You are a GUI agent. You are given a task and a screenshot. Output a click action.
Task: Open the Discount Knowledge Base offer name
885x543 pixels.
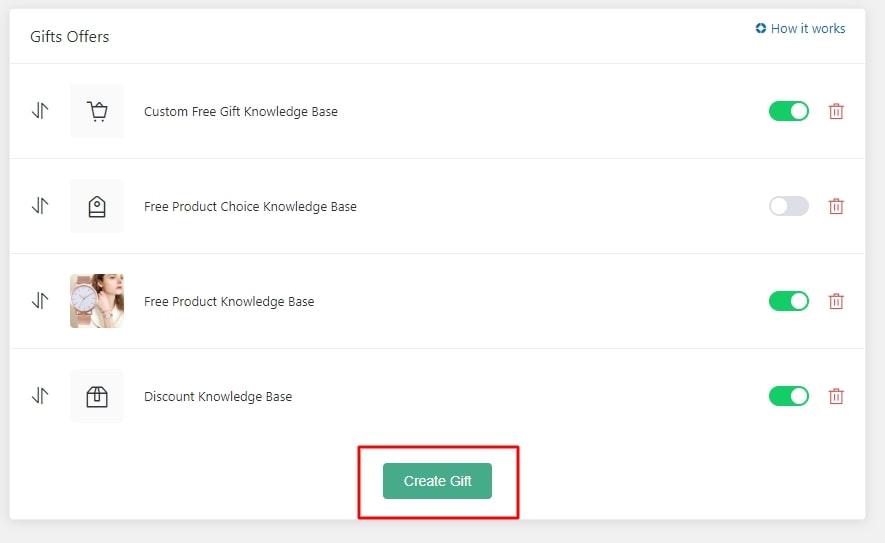click(218, 397)
